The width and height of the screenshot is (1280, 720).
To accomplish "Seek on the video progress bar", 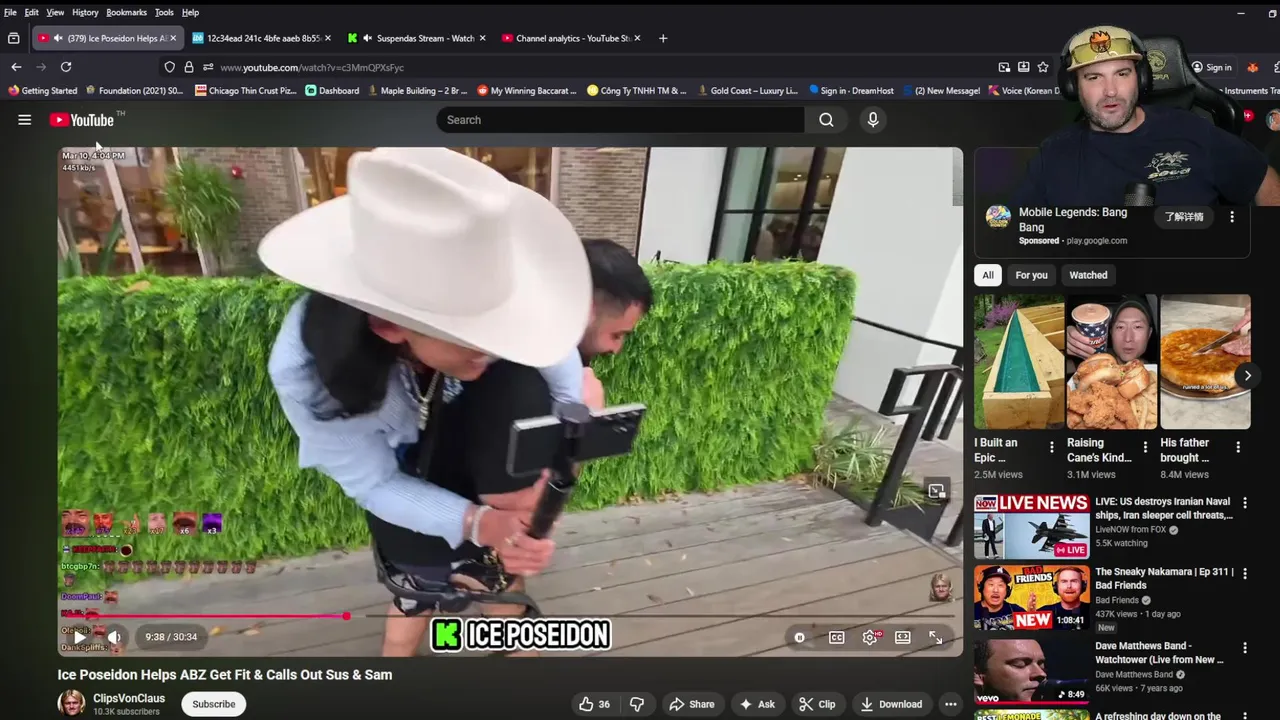I will pyautogui.click(x=510, y=616).
